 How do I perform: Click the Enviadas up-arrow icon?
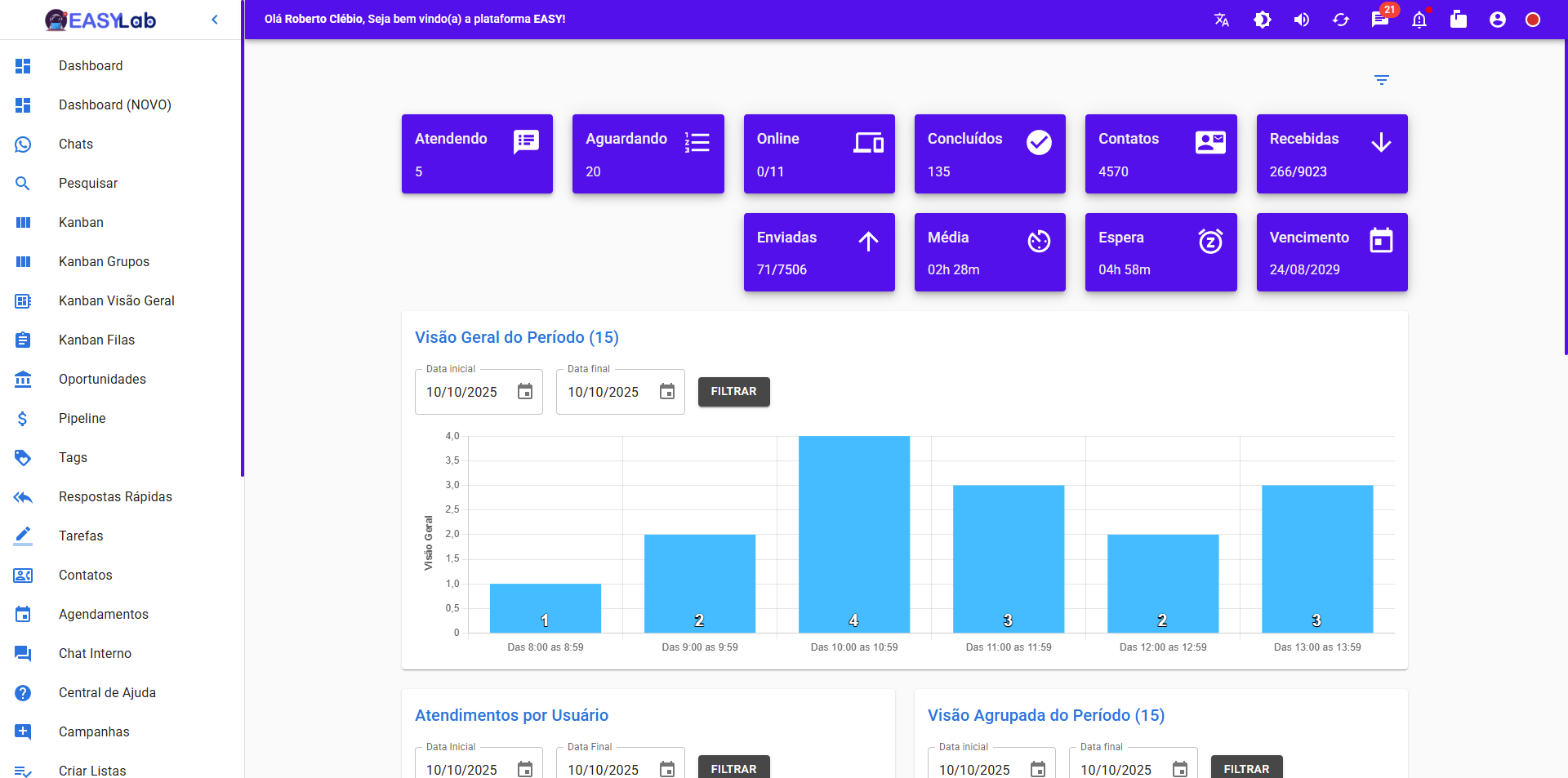(869, 241)
